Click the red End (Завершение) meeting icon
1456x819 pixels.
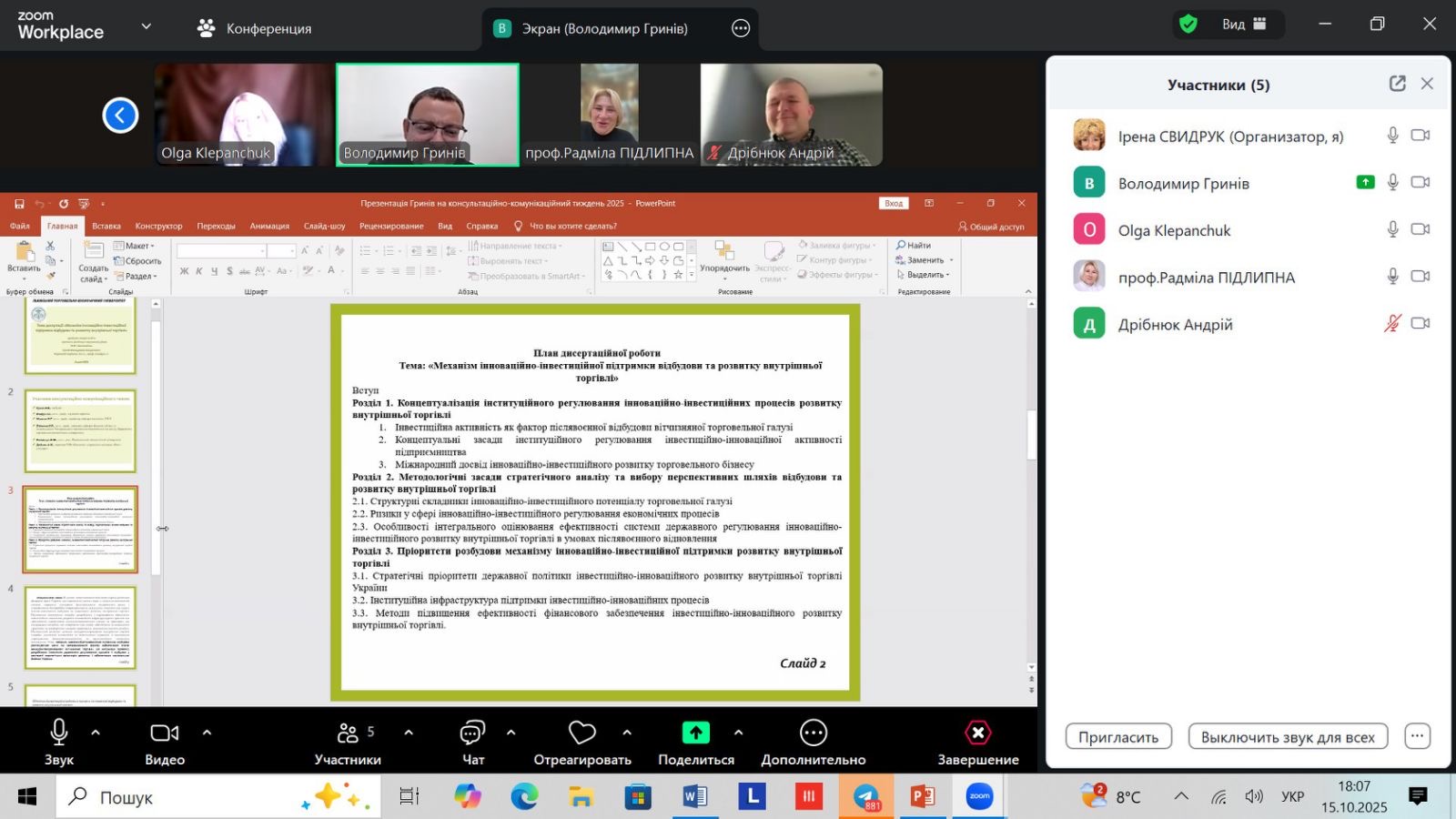tap(977, 733)
